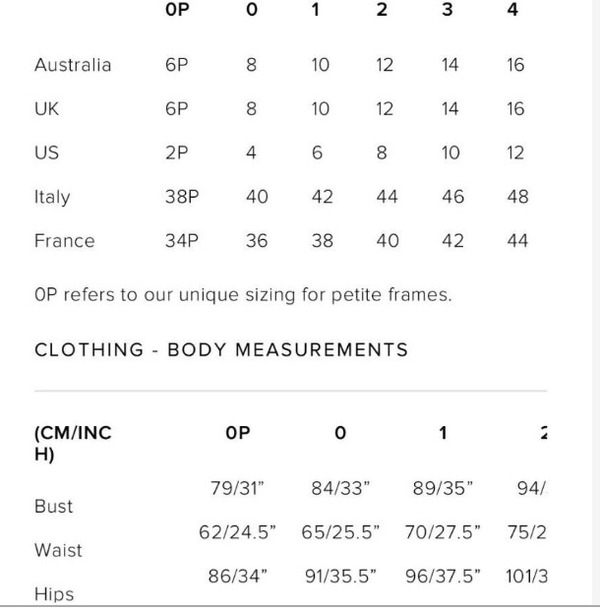Select the Italy row label
The height and width of the screenshot is (610, 600).
tap(53, 197)
